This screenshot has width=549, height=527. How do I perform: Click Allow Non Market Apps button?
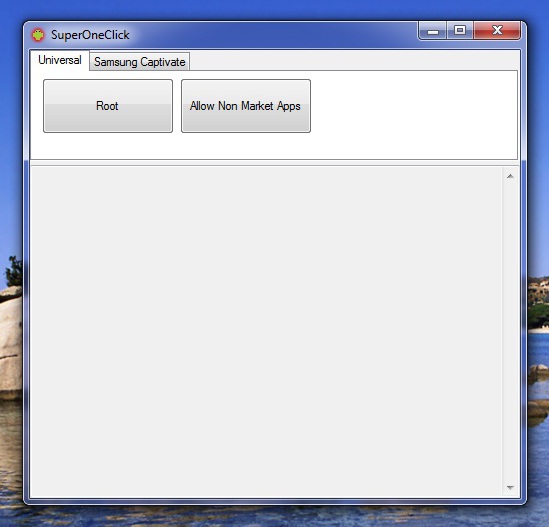click(246, 106)
